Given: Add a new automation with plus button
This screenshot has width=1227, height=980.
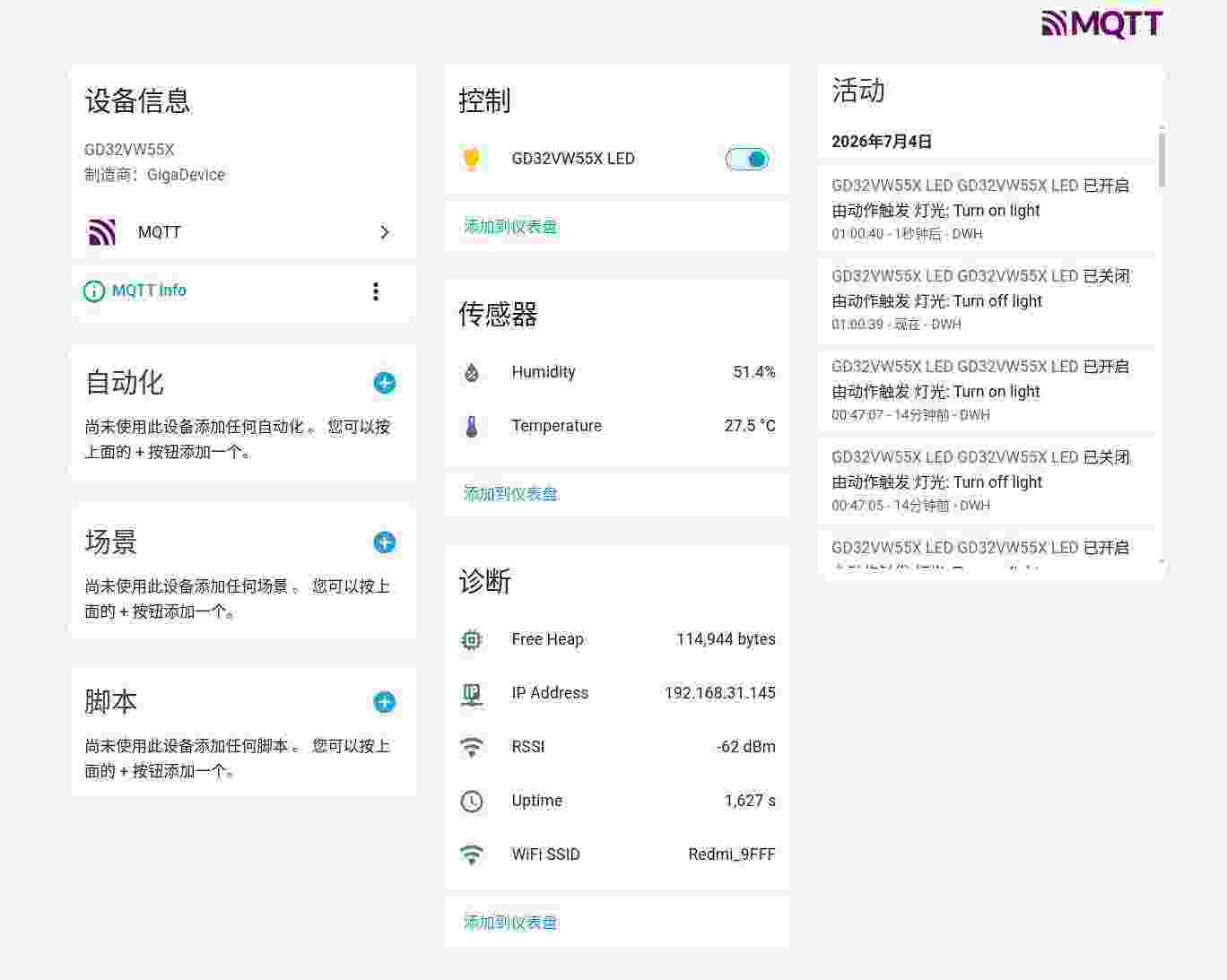Looking at the screenshot, I should (x=385, y=383).
